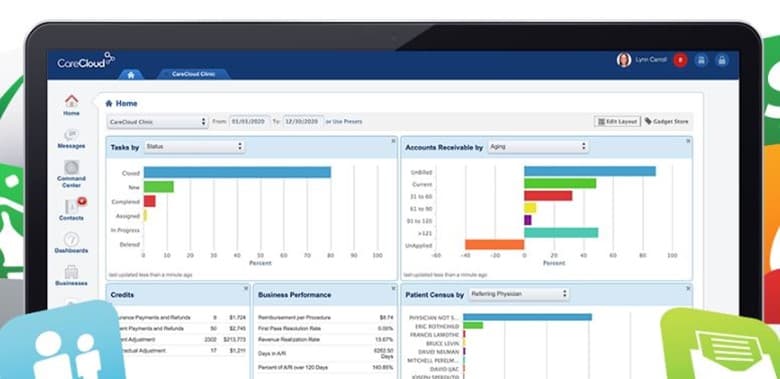780x379 pixels.
Task: Click Reimbursement per Procedure row
Action: coord(325,317)
